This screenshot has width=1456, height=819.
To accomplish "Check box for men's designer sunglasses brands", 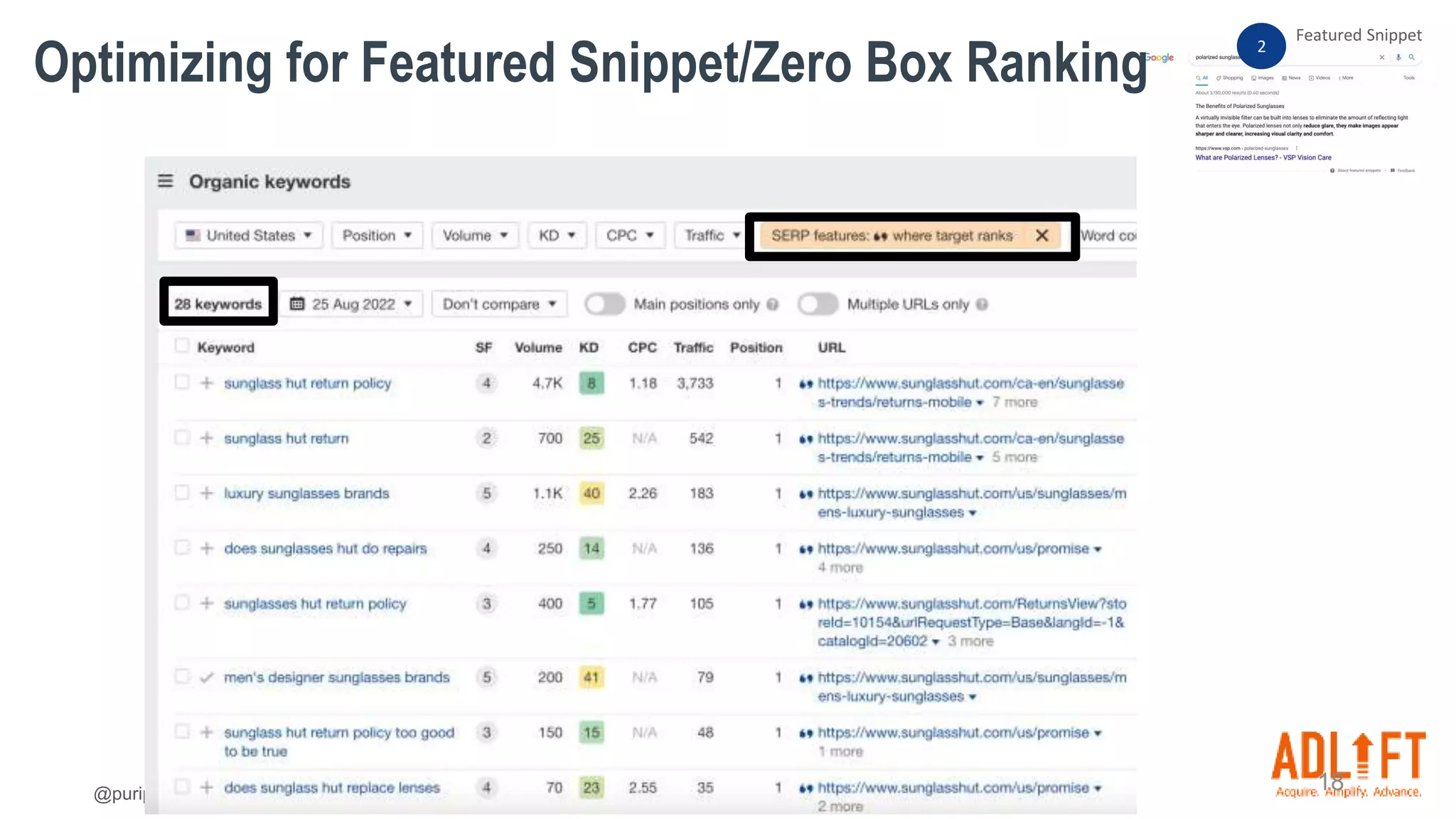I will [182, 675].
